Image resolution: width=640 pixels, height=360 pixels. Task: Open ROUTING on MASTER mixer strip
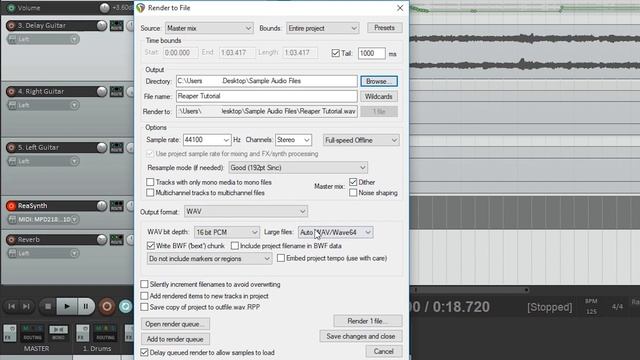pos(32,333)
